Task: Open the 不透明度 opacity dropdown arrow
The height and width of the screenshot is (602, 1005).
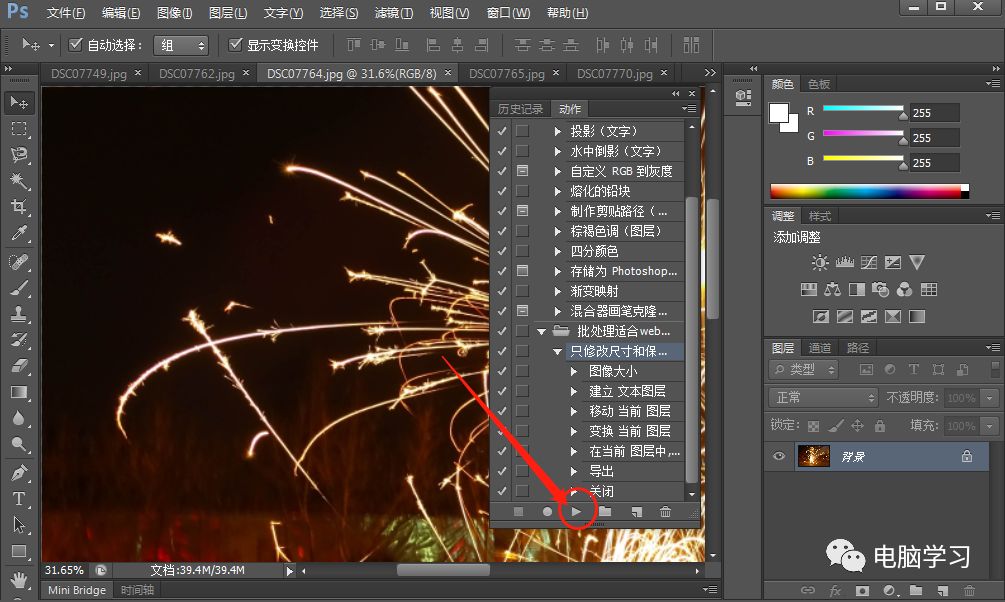Action: (x=990, y=398)
